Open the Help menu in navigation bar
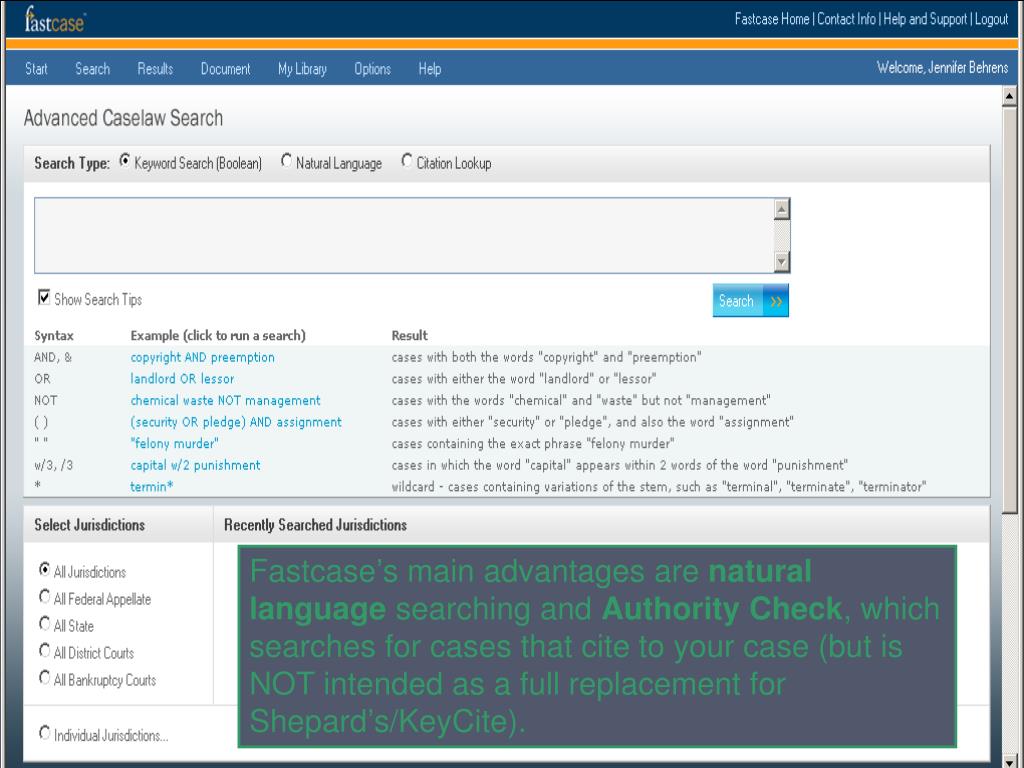This screenshot has width=1024, height=768. pos(430,69)
